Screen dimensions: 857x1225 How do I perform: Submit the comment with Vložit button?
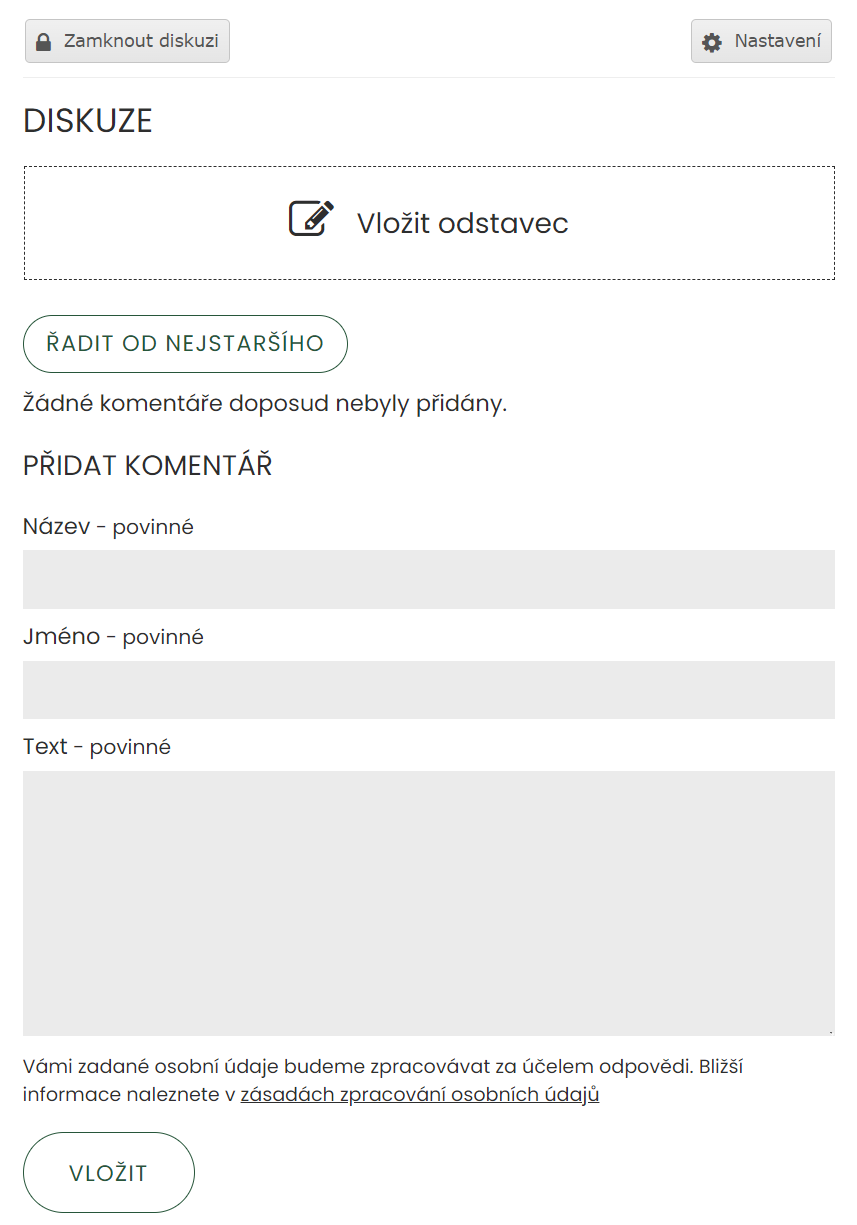(108, 1173)
